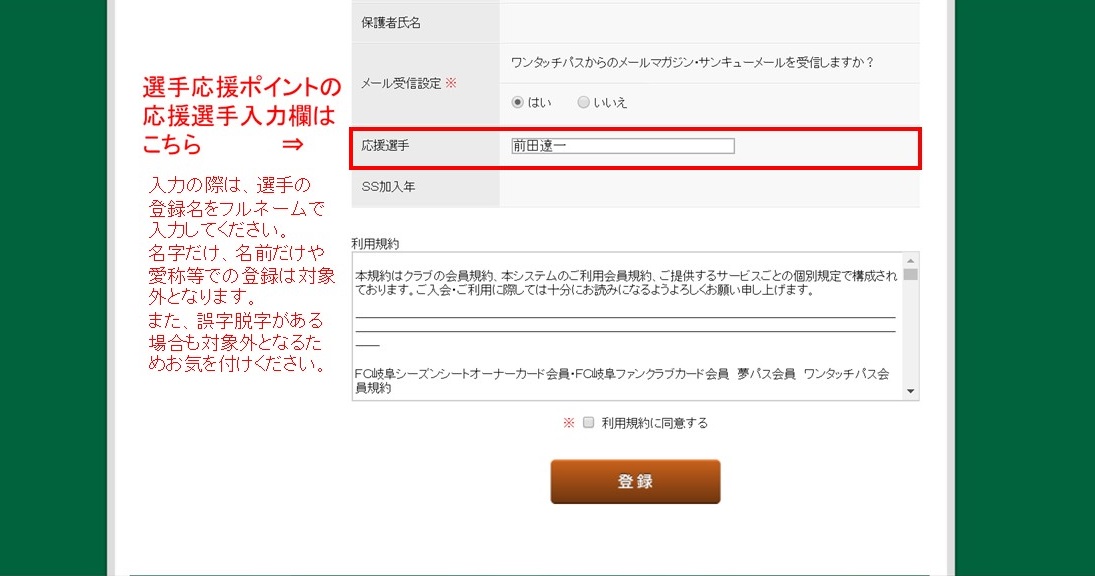Click the 応援選手 row label

385,146
